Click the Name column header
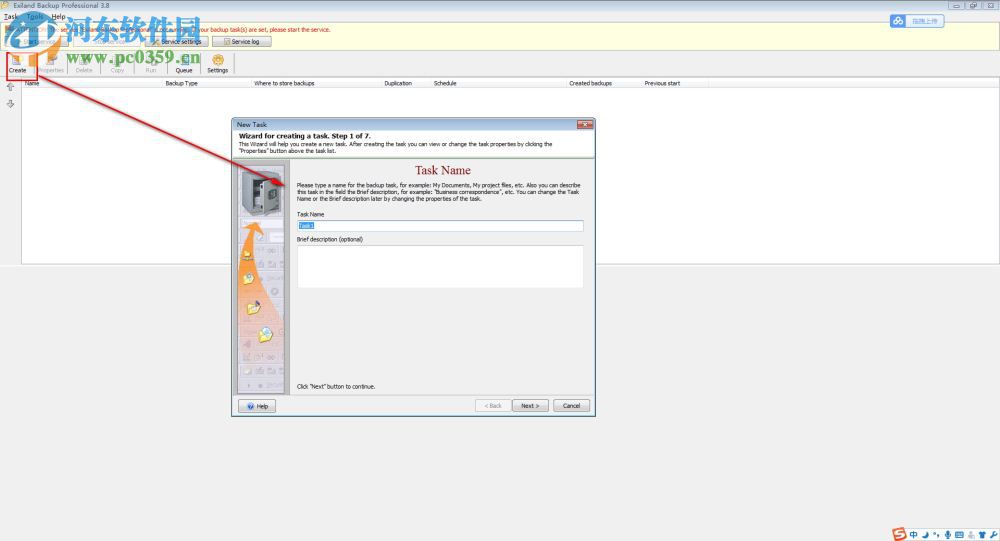1000x541 pixels. 32,83
